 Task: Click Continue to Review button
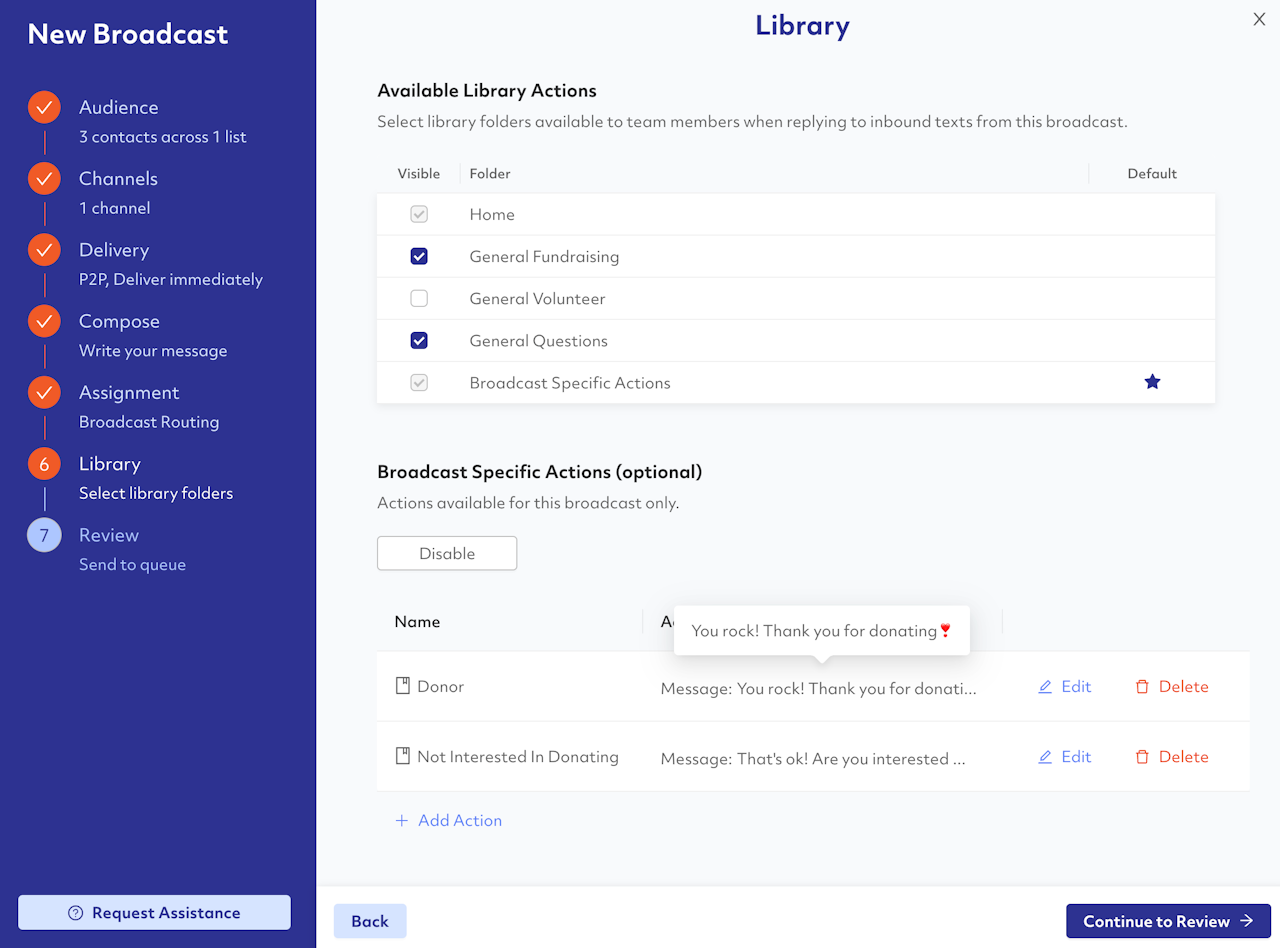pos(1168,921)
